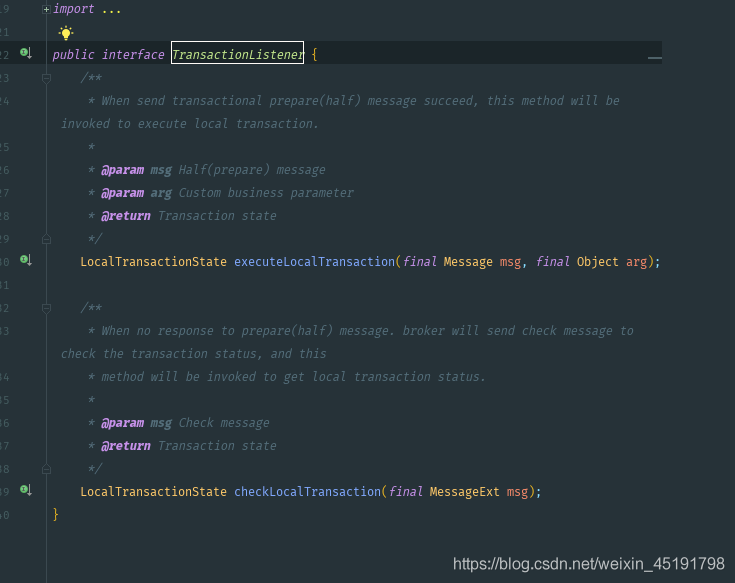Click implementations gutter icon beside executeLocalTransaction
The width and height of the screenshot is (735, 583).
[x=27, y=261]
